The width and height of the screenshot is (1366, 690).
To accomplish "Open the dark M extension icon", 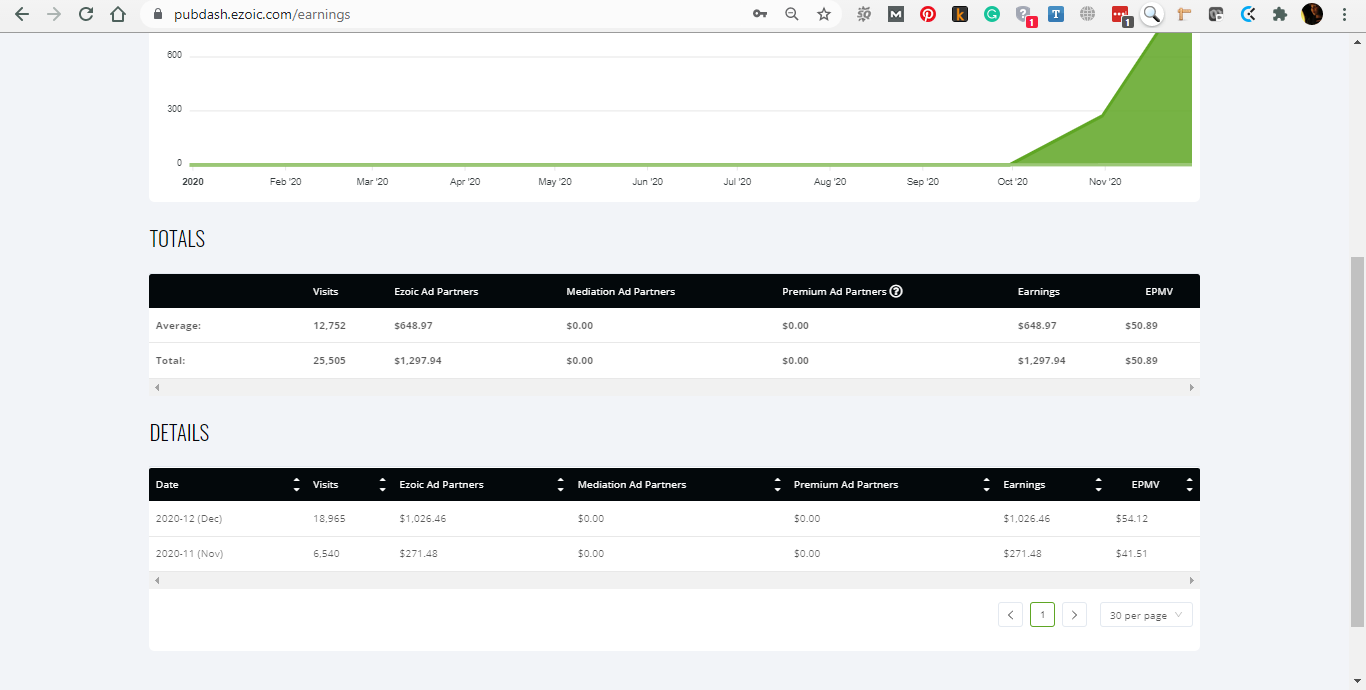I will pos(896,15).
